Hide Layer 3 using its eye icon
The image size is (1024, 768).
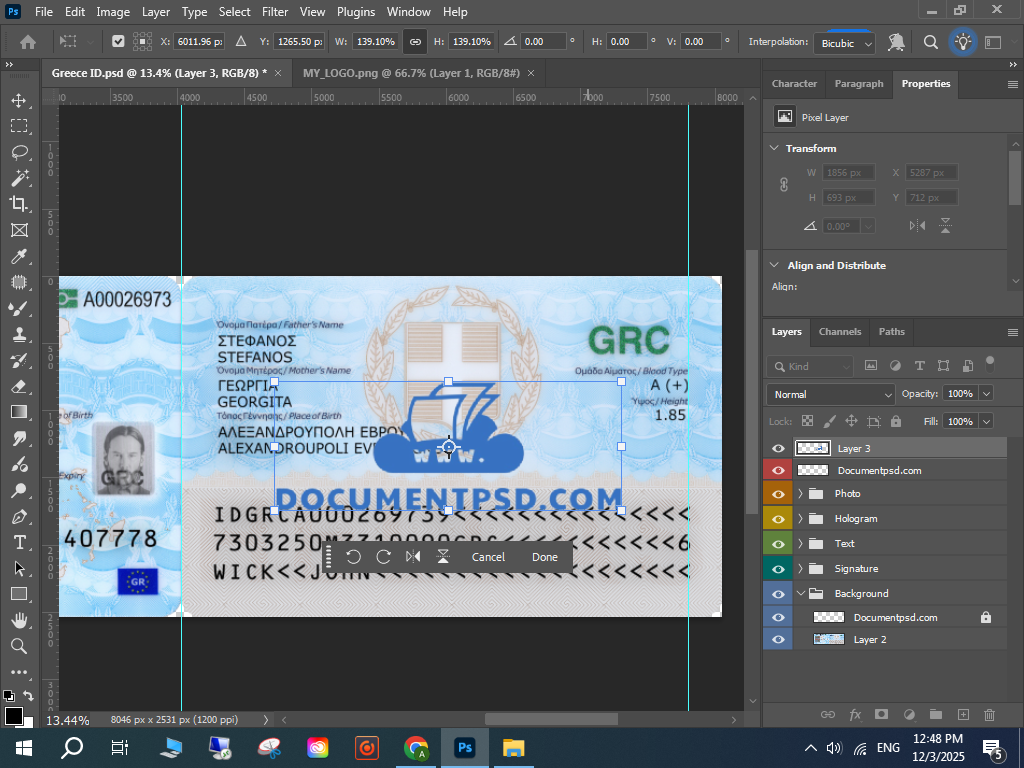778,449
